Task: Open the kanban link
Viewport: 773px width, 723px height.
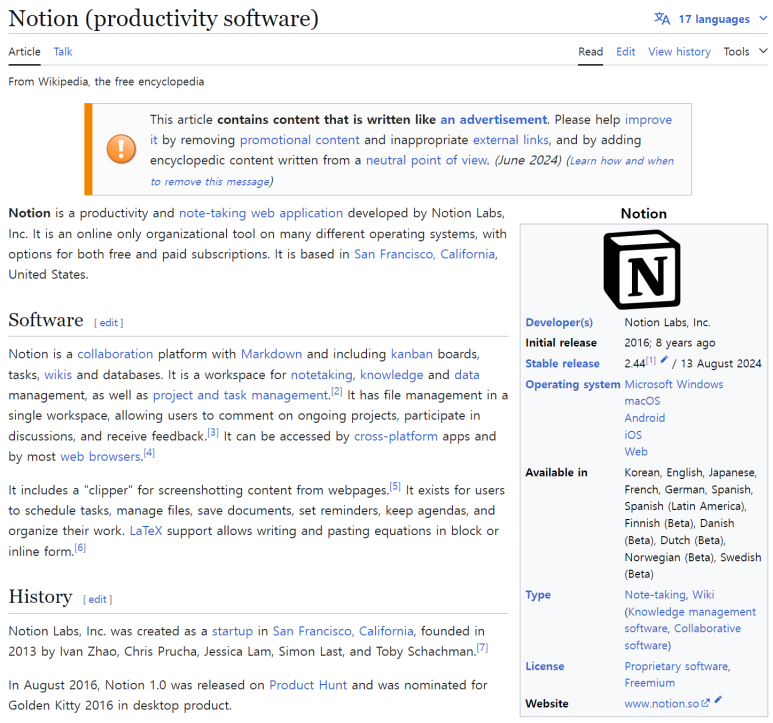Action: pyautogui.click(x=412, y=354)
